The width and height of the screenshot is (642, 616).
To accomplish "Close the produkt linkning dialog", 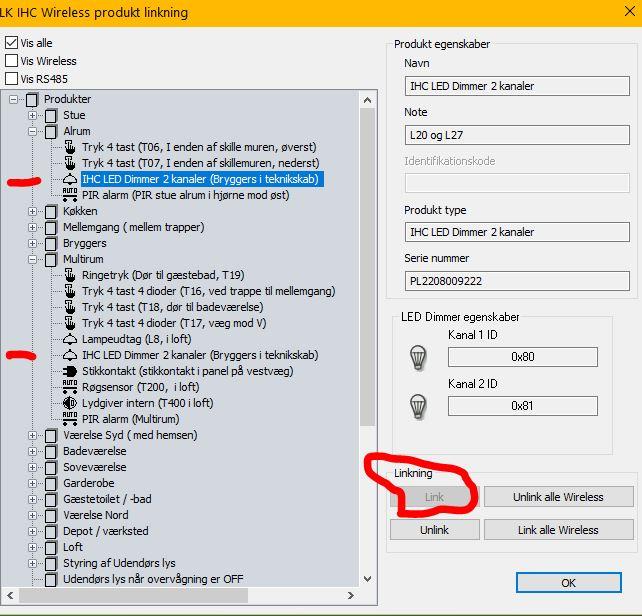I will 630,11.
